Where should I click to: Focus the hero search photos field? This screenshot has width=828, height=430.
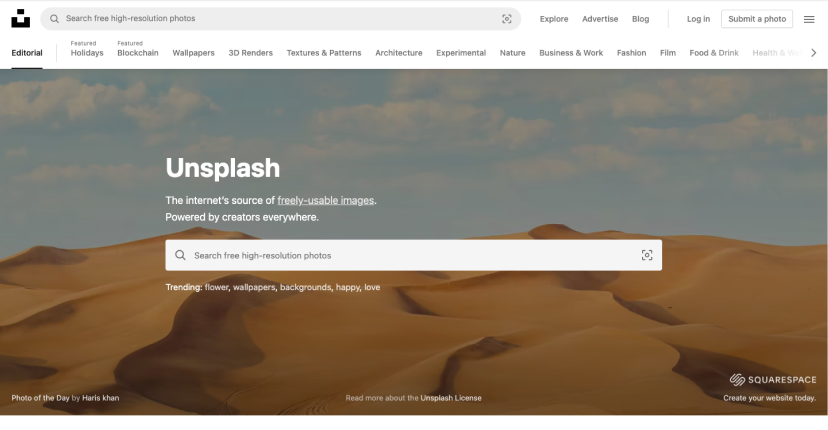pyautogui.click(x=413, y=255)
